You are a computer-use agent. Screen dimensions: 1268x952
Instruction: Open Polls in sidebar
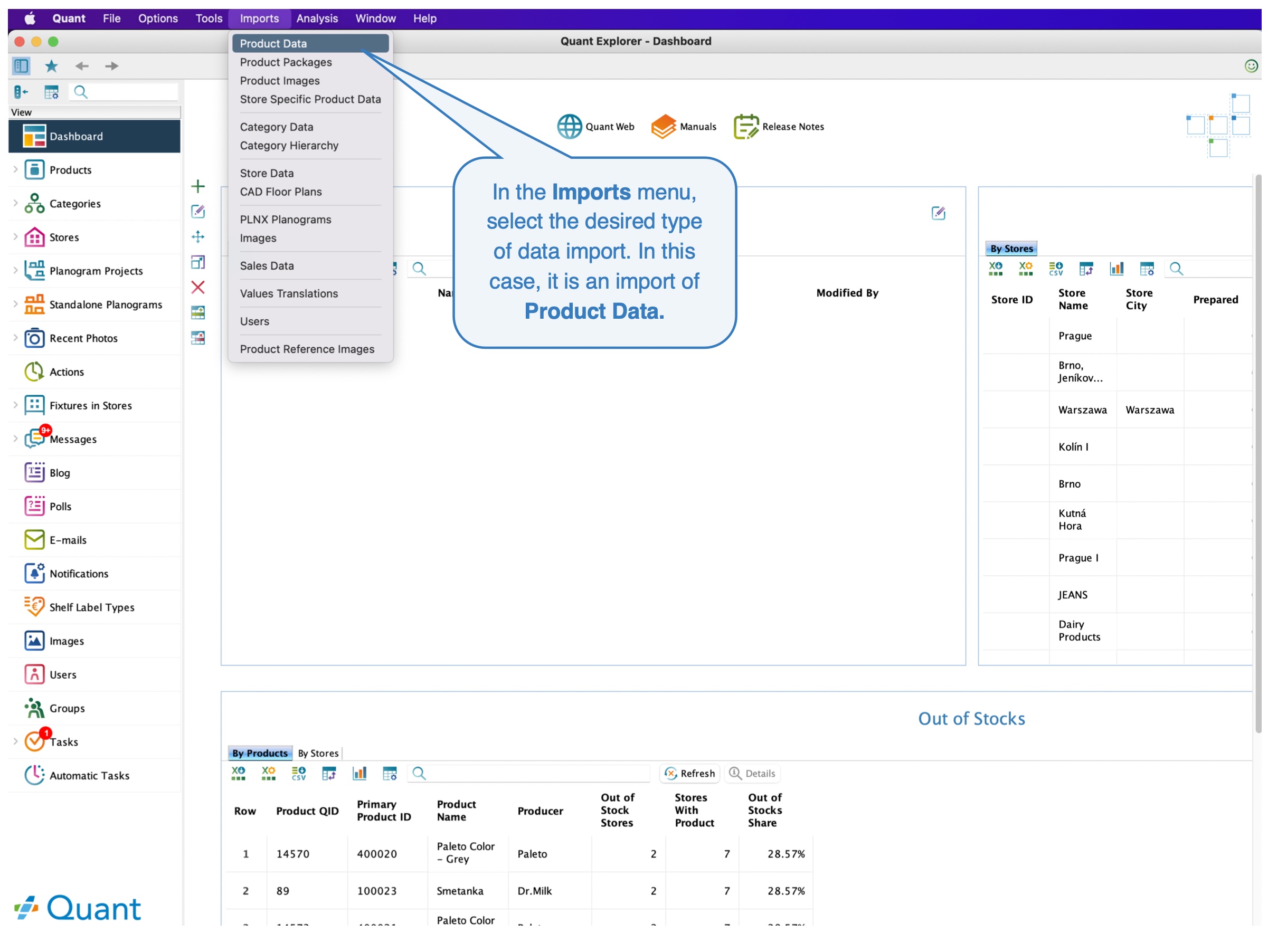click(x=95, y=507)
